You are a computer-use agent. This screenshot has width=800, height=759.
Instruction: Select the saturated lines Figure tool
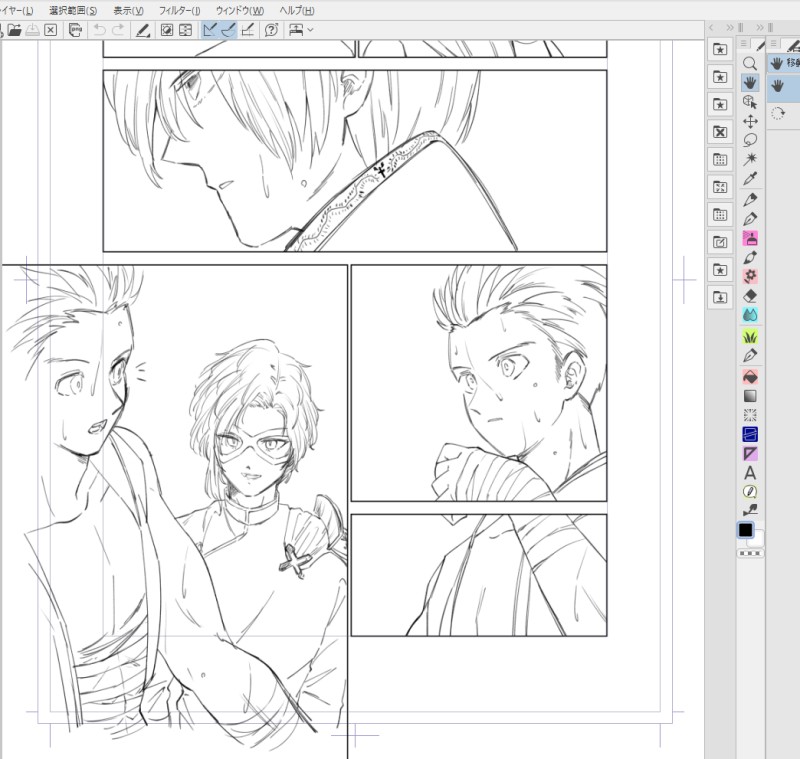pos(749,415)
